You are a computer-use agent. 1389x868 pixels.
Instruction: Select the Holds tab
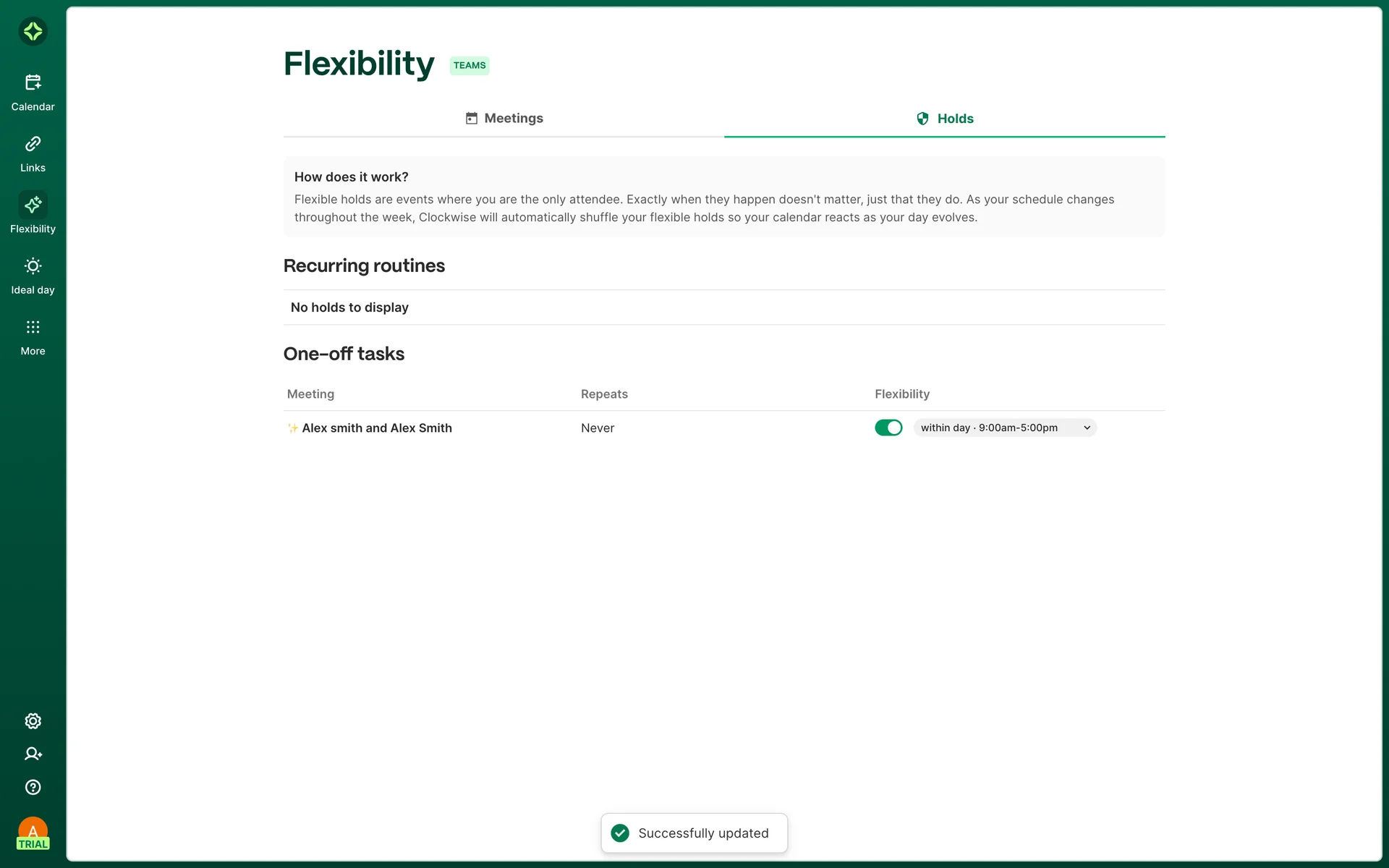pyautogui.click(x=945, y=119)
